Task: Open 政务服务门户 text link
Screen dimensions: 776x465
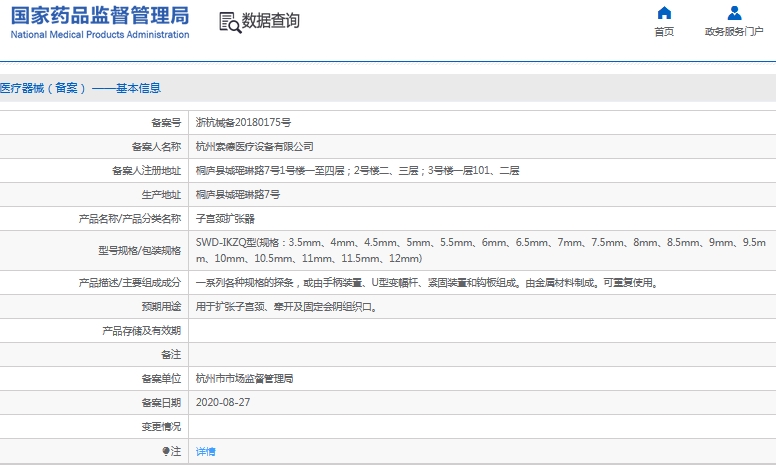Action: click(734, 32)
